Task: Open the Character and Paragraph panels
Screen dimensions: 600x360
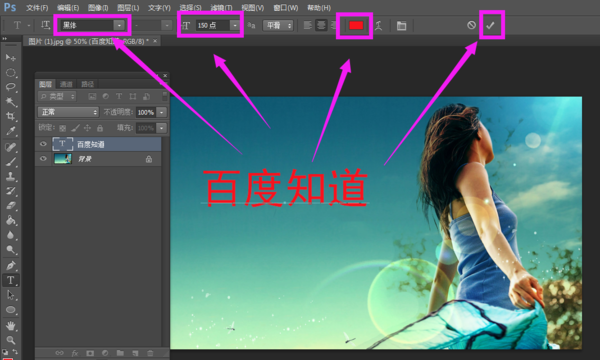Action: (x=401, y=26)
